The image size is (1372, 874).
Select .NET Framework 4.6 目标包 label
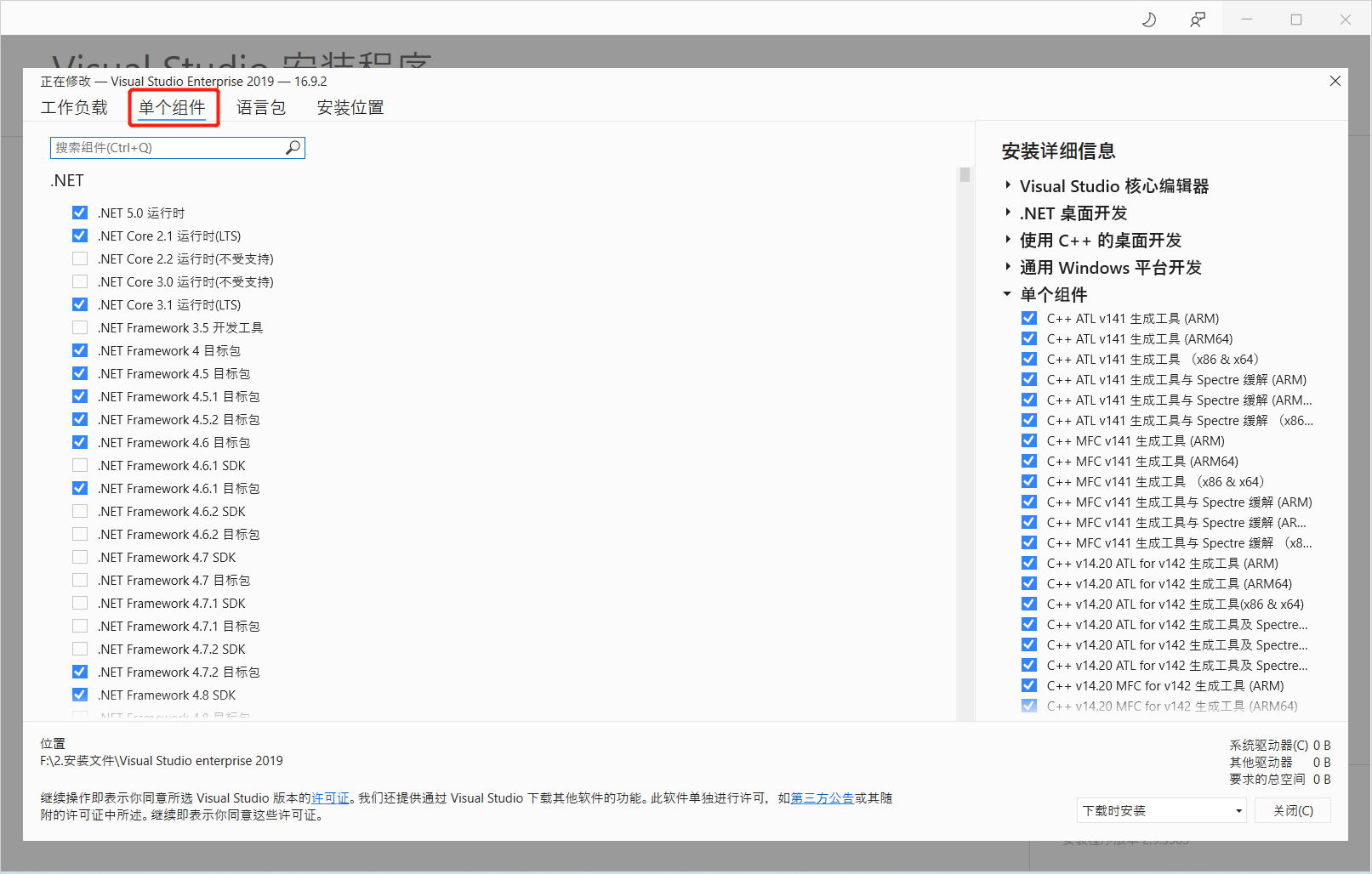174,442
